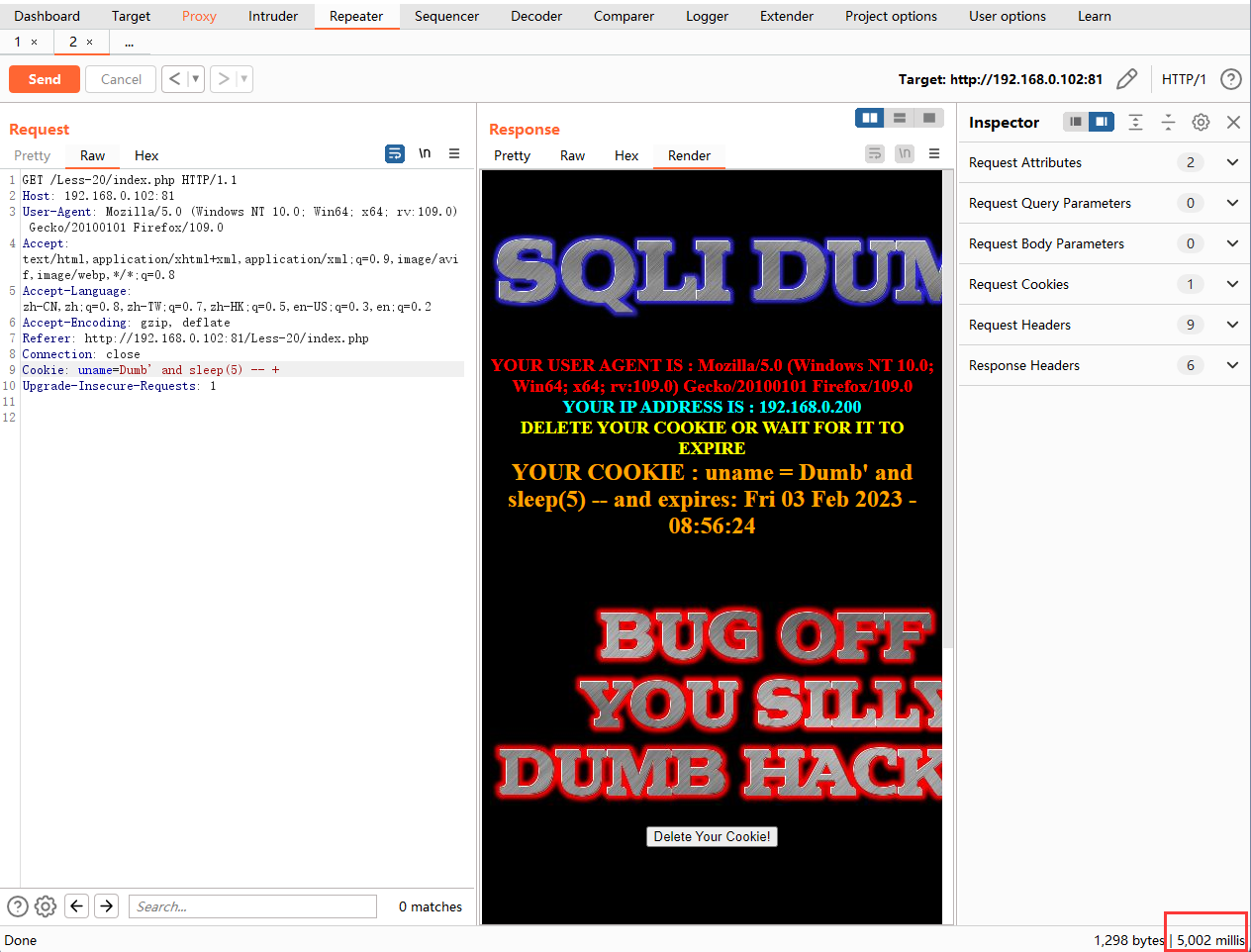The image size is (1251, 952).
Task: Open the Dashboard tab
Action: 48,16
